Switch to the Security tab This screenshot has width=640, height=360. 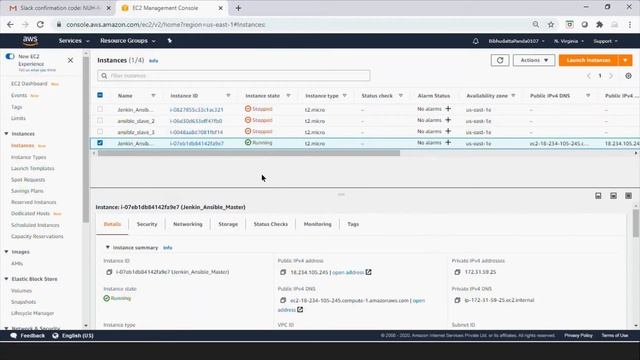click(x=147, y=224)
